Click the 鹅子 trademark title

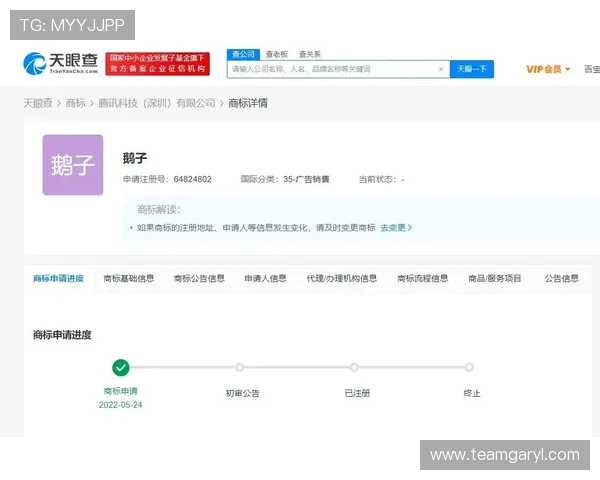coord(135,158)
